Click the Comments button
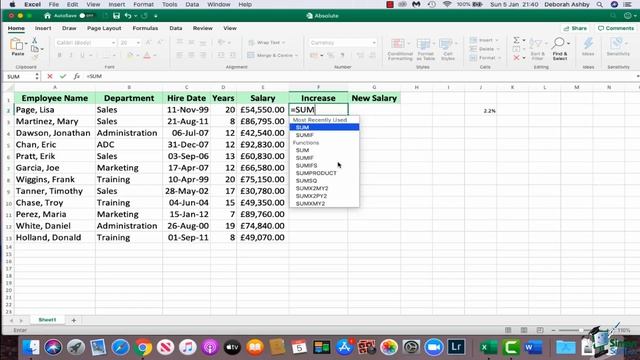640x360 pixels. [x=616, y=28]
